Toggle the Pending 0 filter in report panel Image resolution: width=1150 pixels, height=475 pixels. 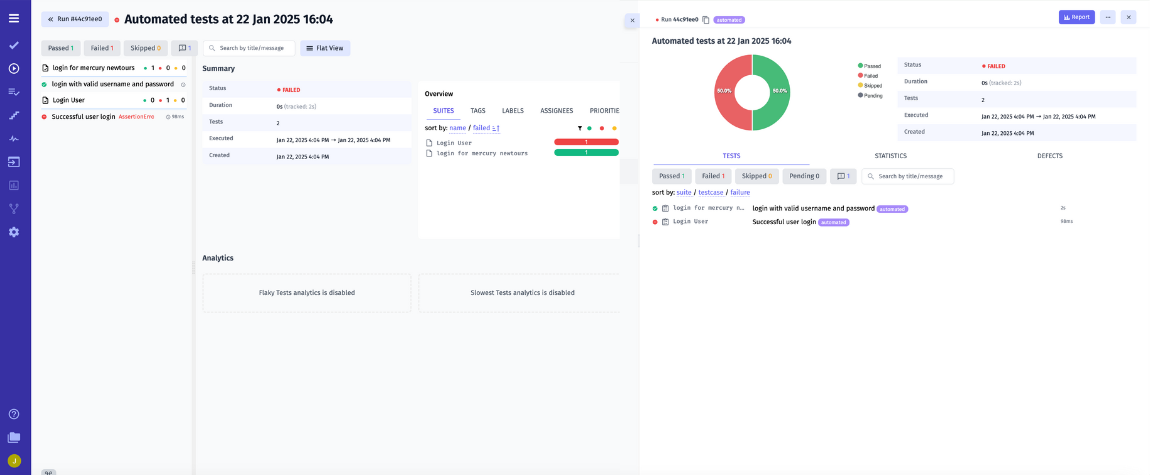(x=803, y=176)
